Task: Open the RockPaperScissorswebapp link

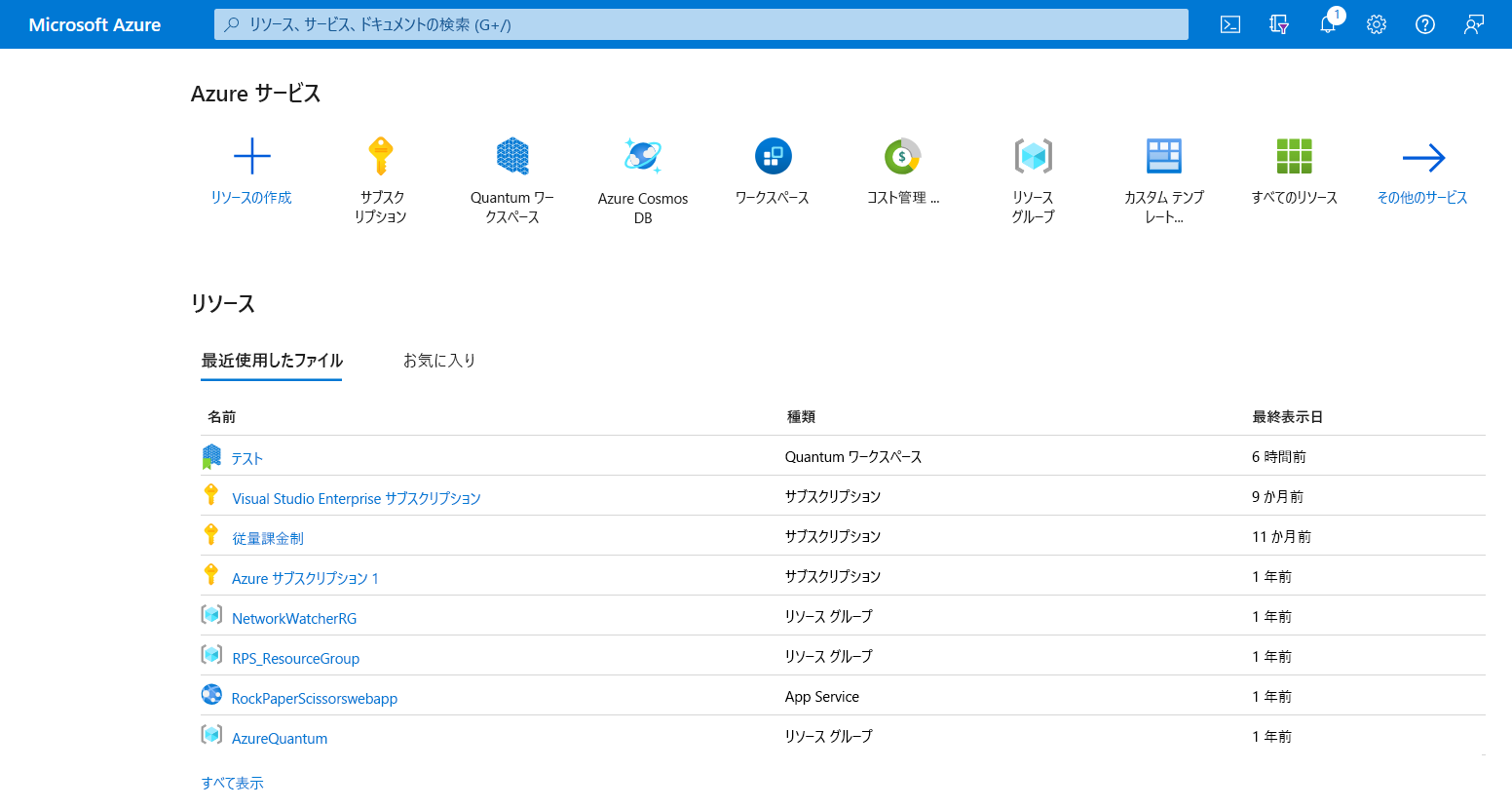Action: (315, 699)
